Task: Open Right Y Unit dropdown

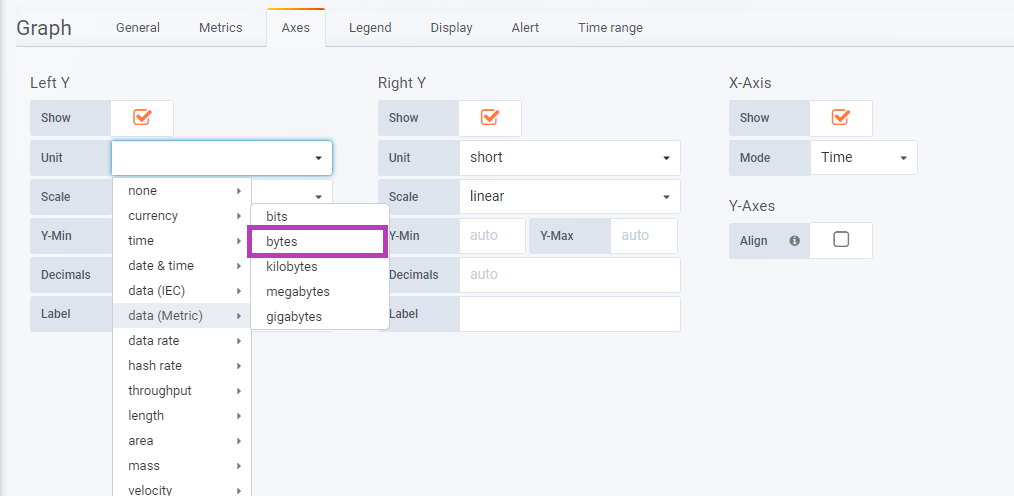Action: point(570,158)
